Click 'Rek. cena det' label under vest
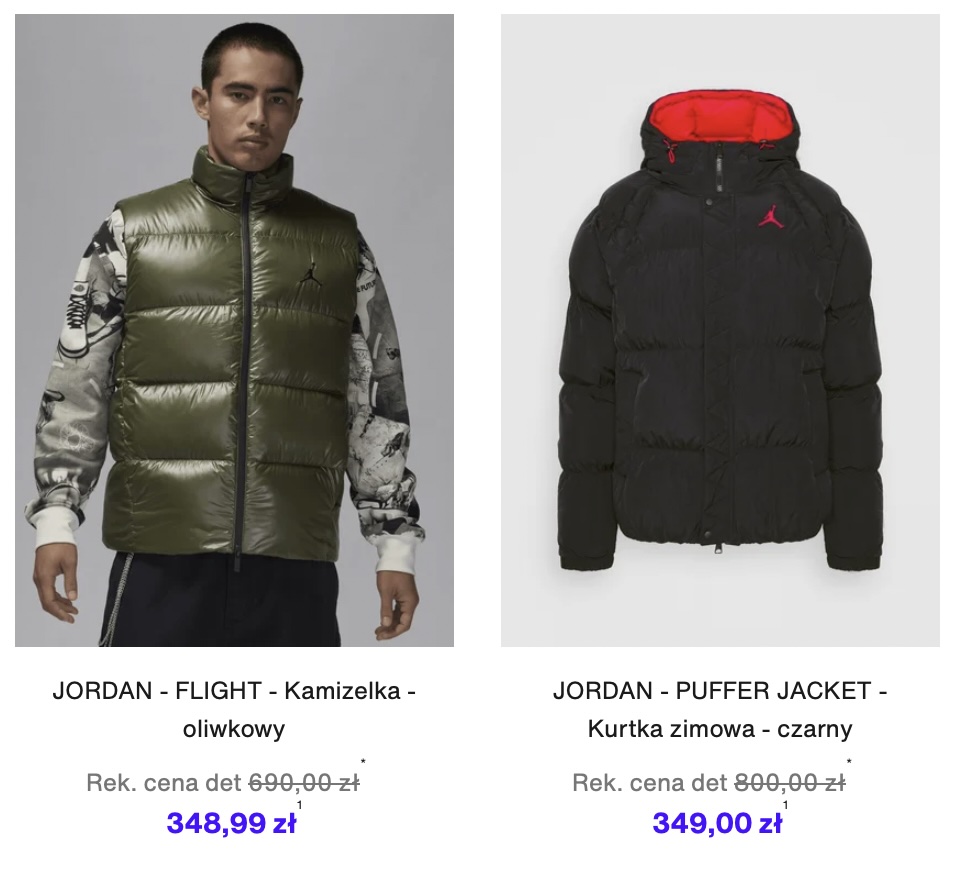The image size is (956, 876). 164,782
